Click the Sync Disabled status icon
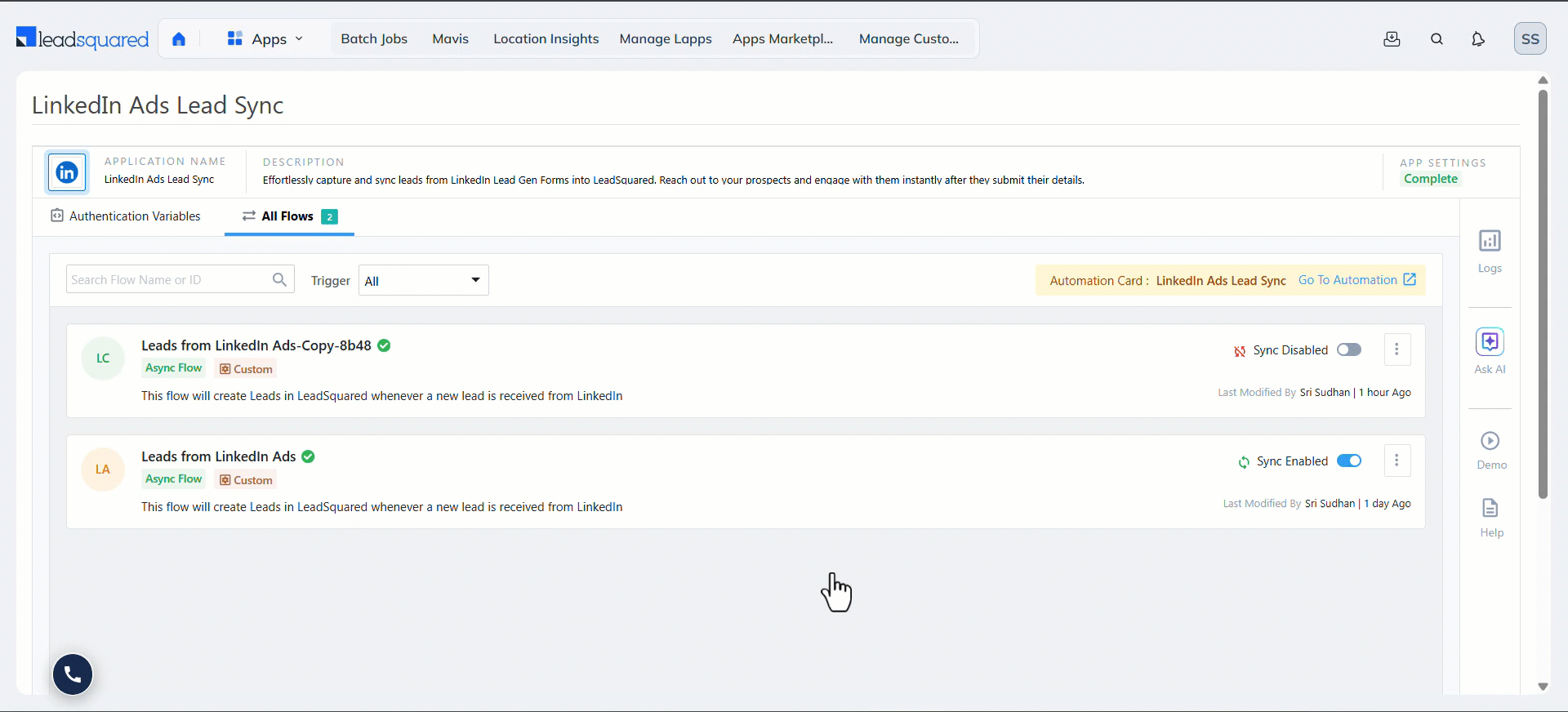 point(1240,351)
